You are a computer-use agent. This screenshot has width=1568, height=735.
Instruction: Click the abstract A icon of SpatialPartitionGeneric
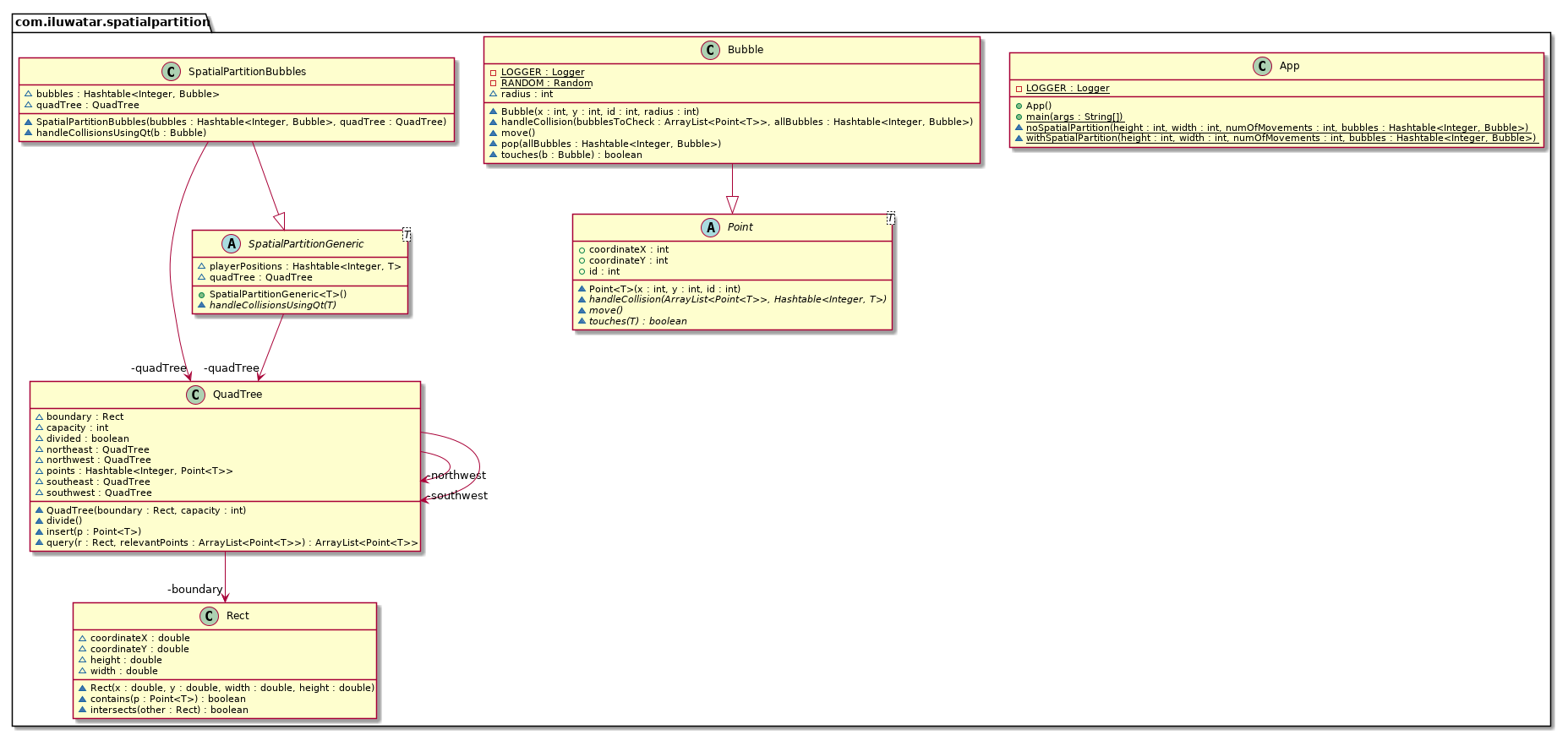[x=231, y=244]
